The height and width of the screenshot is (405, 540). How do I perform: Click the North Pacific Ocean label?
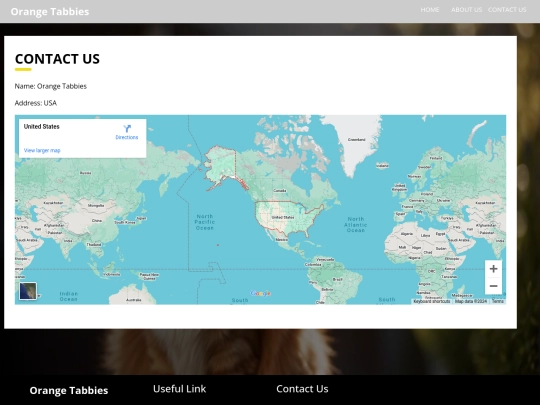click(205, 222)
